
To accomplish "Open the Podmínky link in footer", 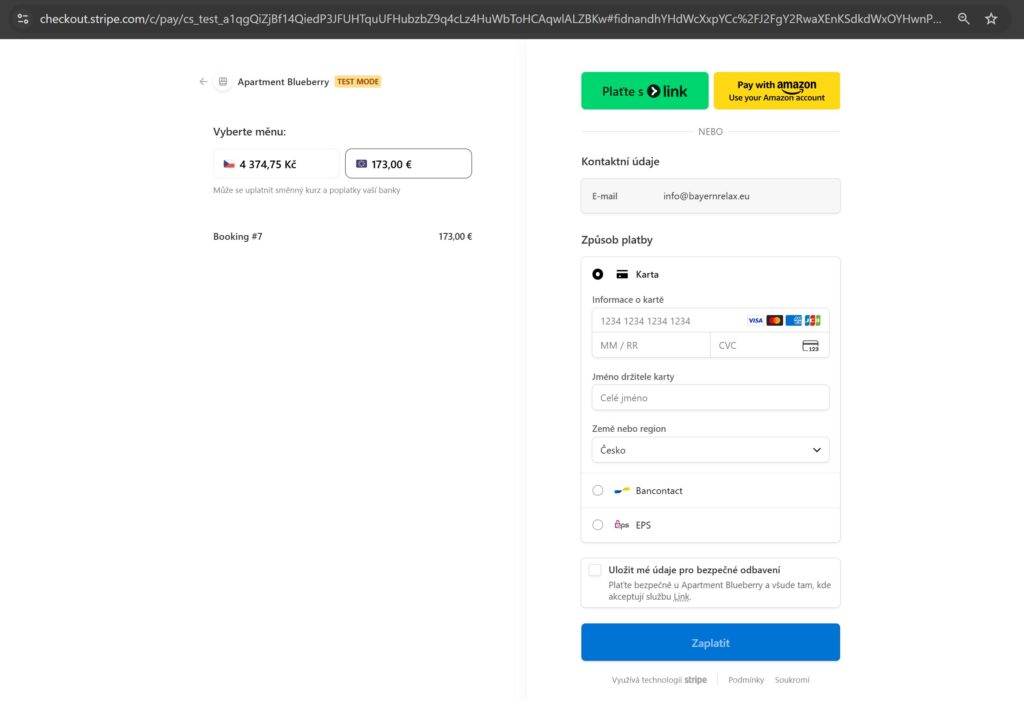I will click(x=746, y=680).
